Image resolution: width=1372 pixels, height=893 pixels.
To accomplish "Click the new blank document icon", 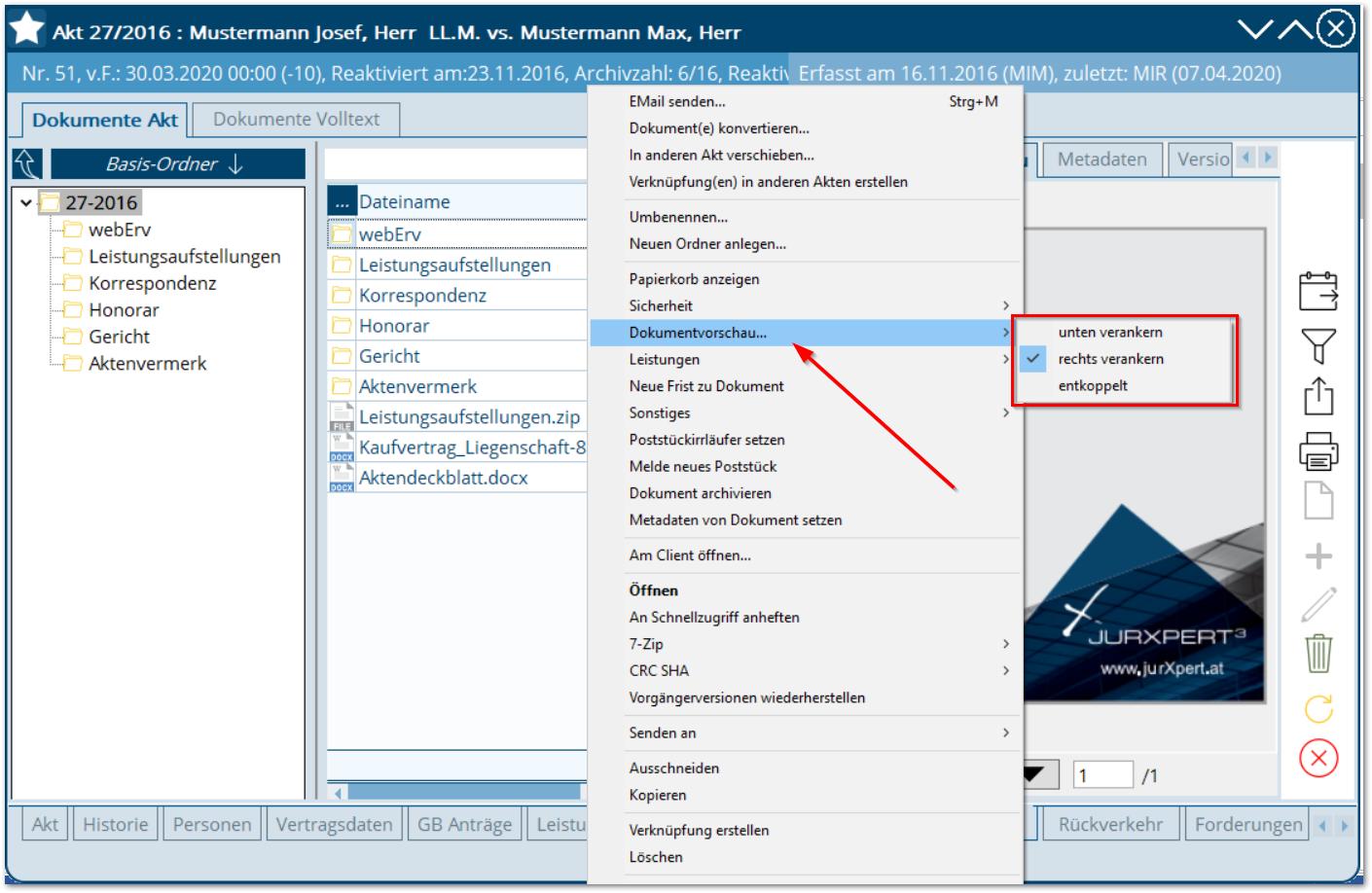I will coord(1318,501).
